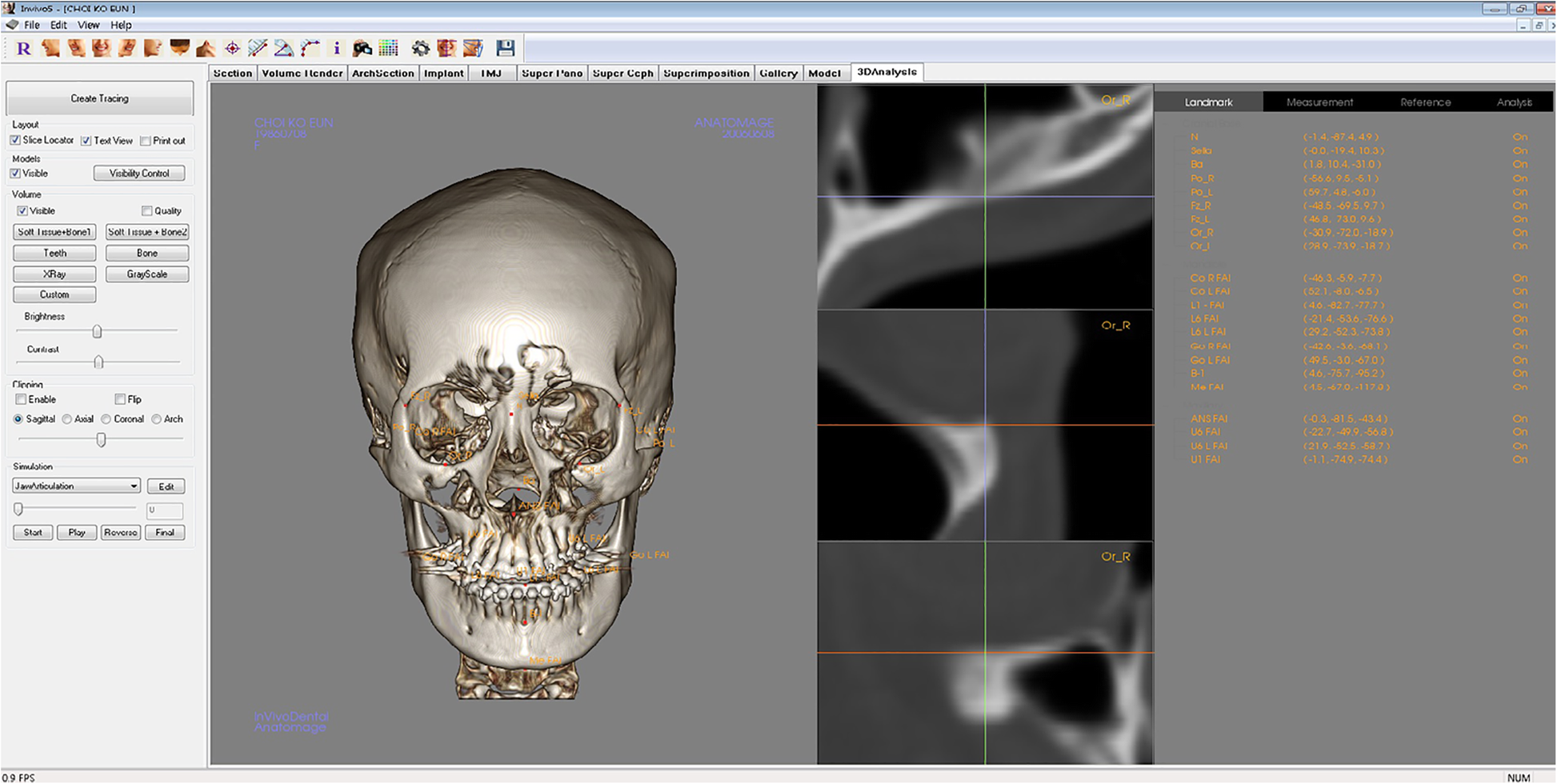This screenshot has height=784, width=1557.
Task: Toggle the Models Visible checkbox
Action: click(x=15, y=174)
